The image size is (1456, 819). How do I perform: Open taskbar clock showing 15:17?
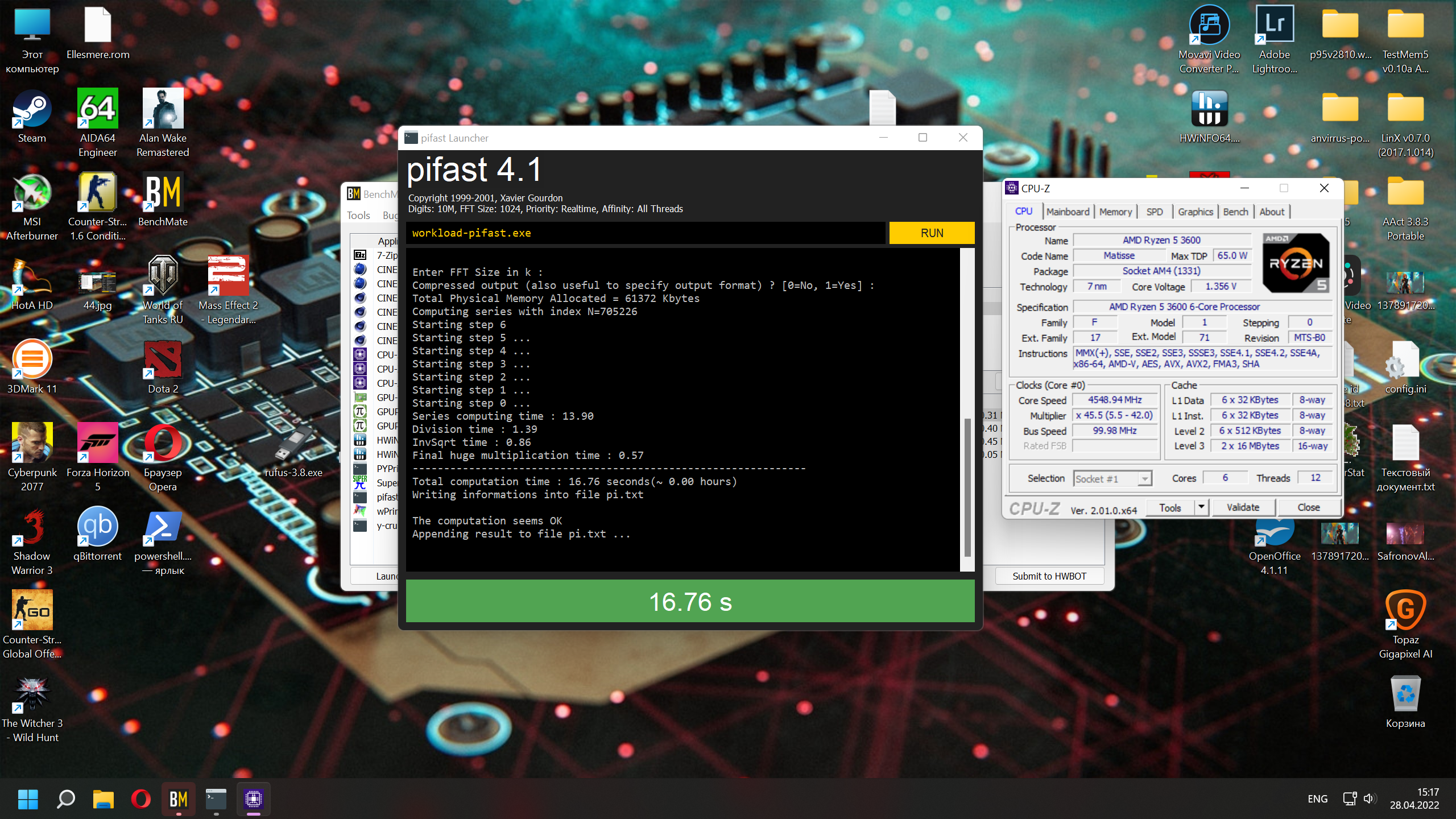click(1414, 799)
